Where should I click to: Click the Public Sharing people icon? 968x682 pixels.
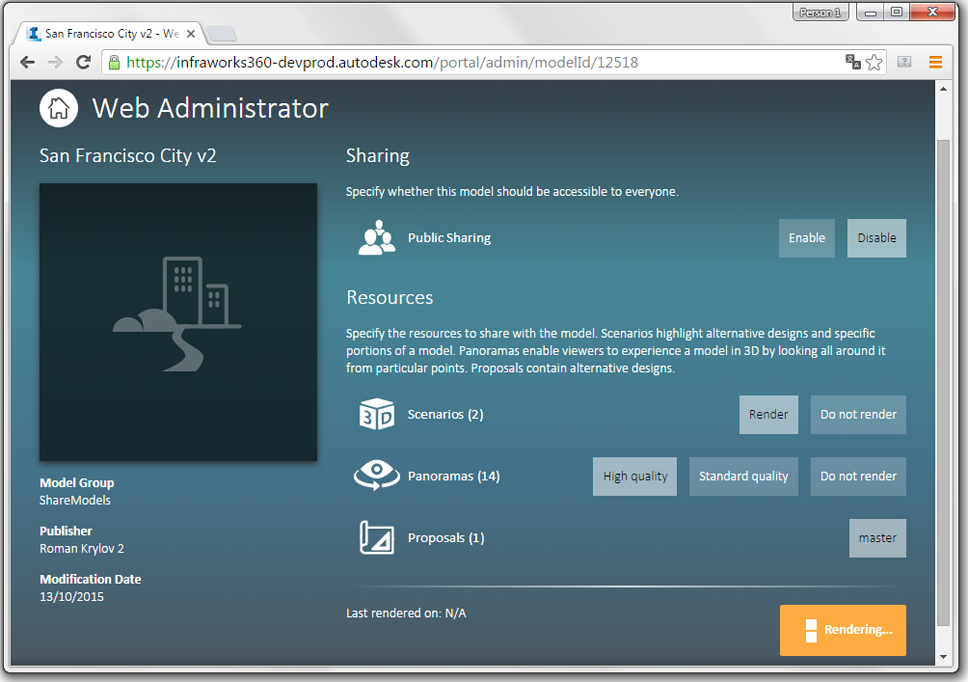coord(377,238)
